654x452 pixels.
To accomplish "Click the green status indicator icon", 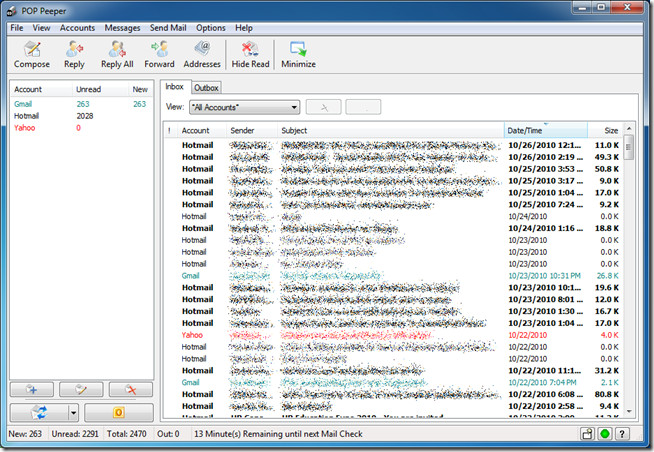I will point(605,434).
